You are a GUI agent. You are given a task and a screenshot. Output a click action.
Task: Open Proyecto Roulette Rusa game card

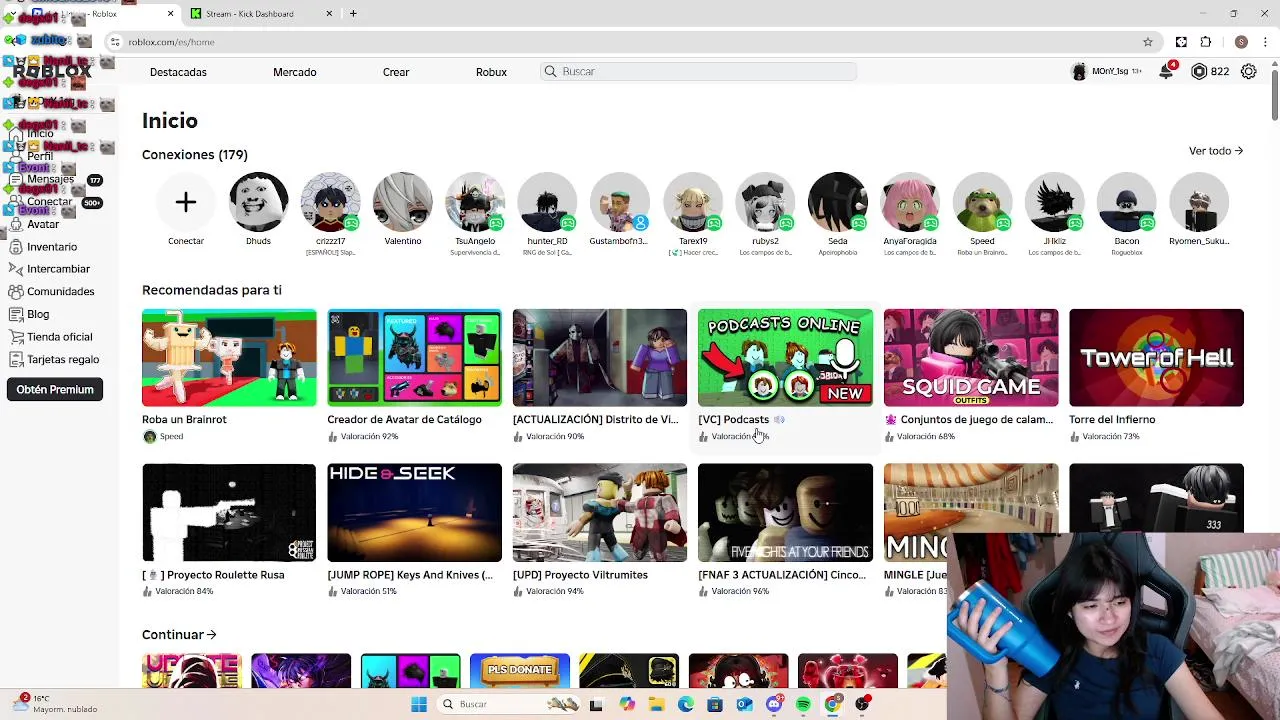229,530
